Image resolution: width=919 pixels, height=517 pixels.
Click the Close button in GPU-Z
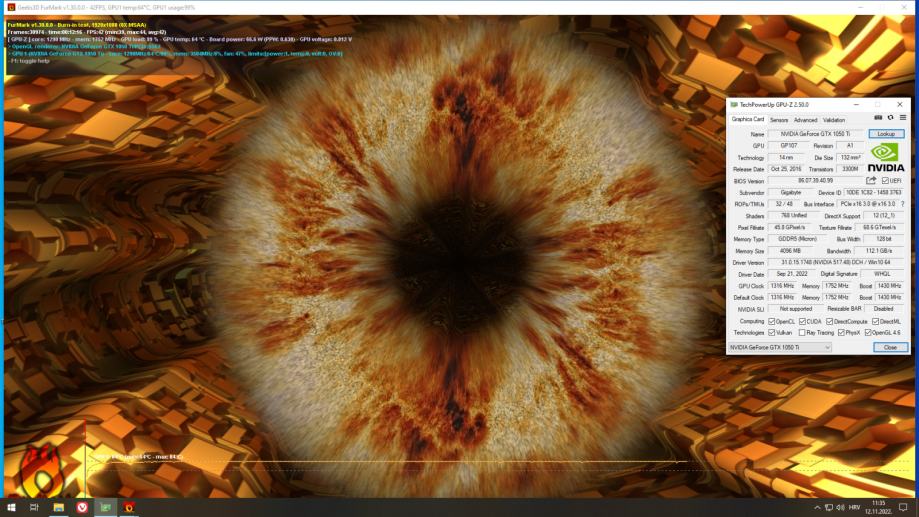pyautogui.click(x=890, y=348)
